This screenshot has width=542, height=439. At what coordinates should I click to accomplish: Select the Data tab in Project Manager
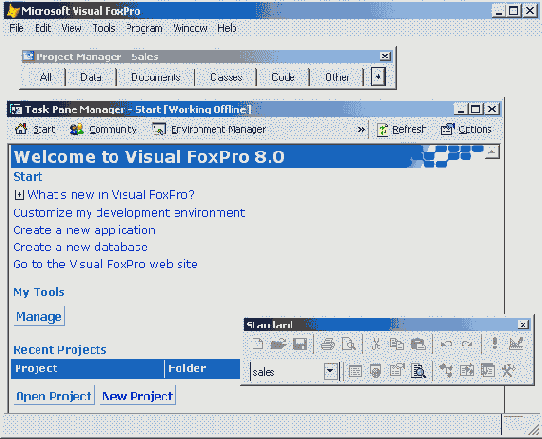91,77
